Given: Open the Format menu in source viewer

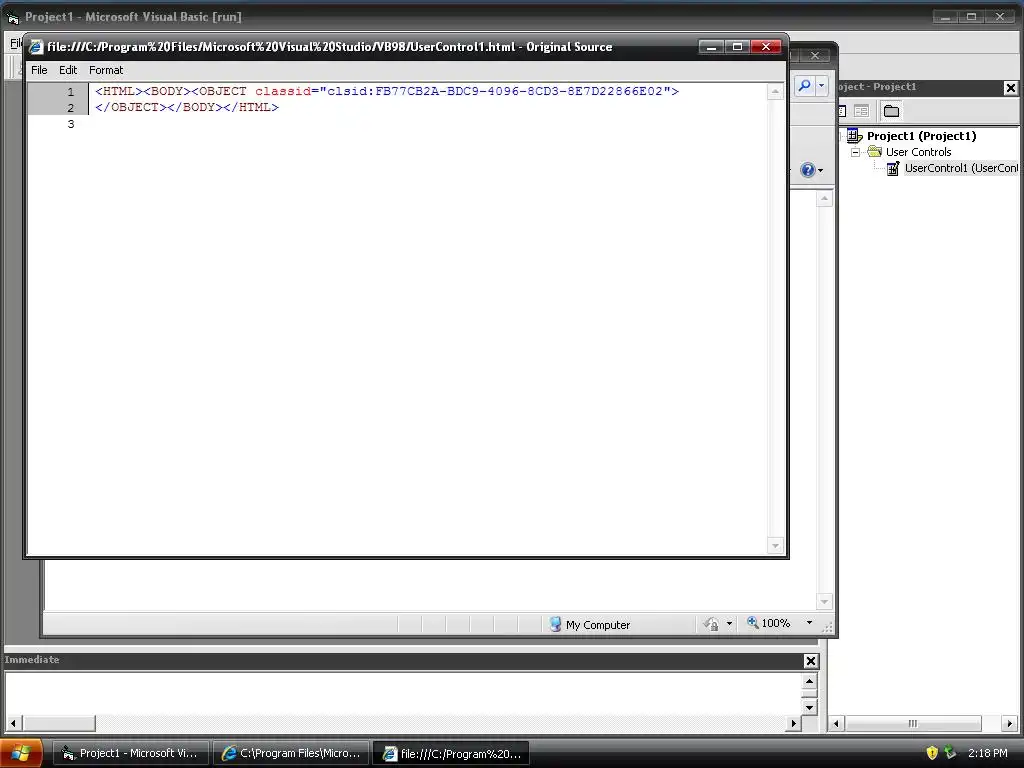Looking at the screenshot, I should (x=106, y=70).
